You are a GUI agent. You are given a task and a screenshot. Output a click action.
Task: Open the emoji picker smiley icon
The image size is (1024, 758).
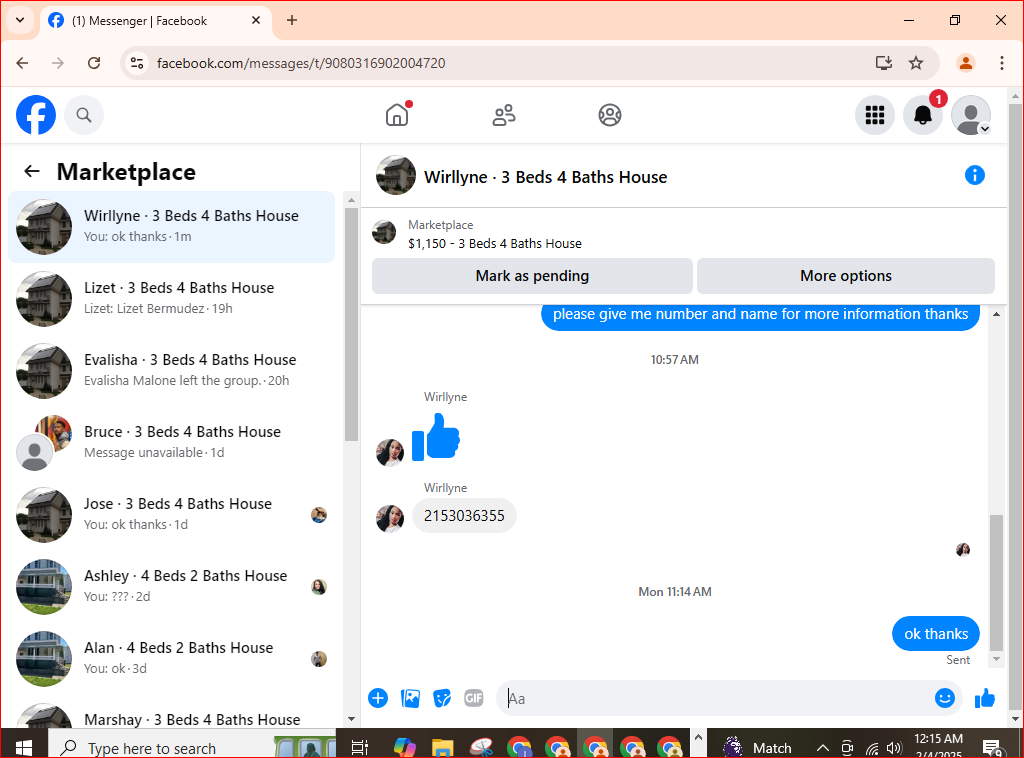pyautogui.click(x=944, y=698)
